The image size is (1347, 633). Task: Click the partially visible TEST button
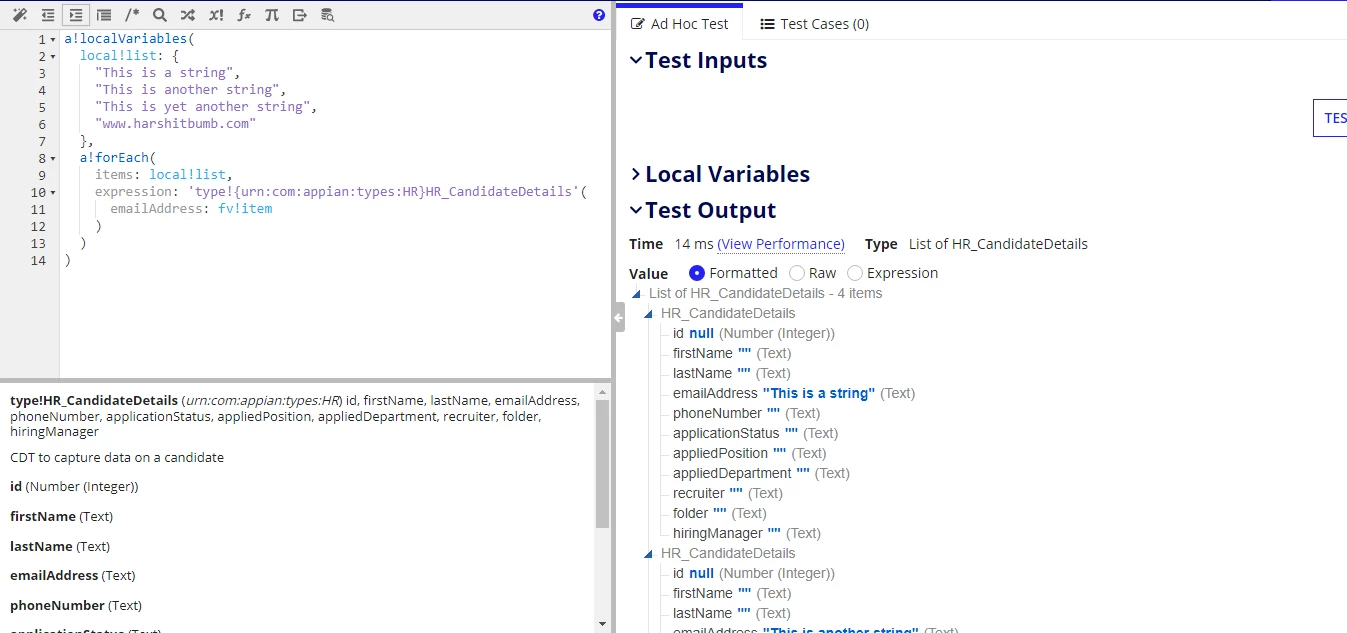coord(1331,118)
